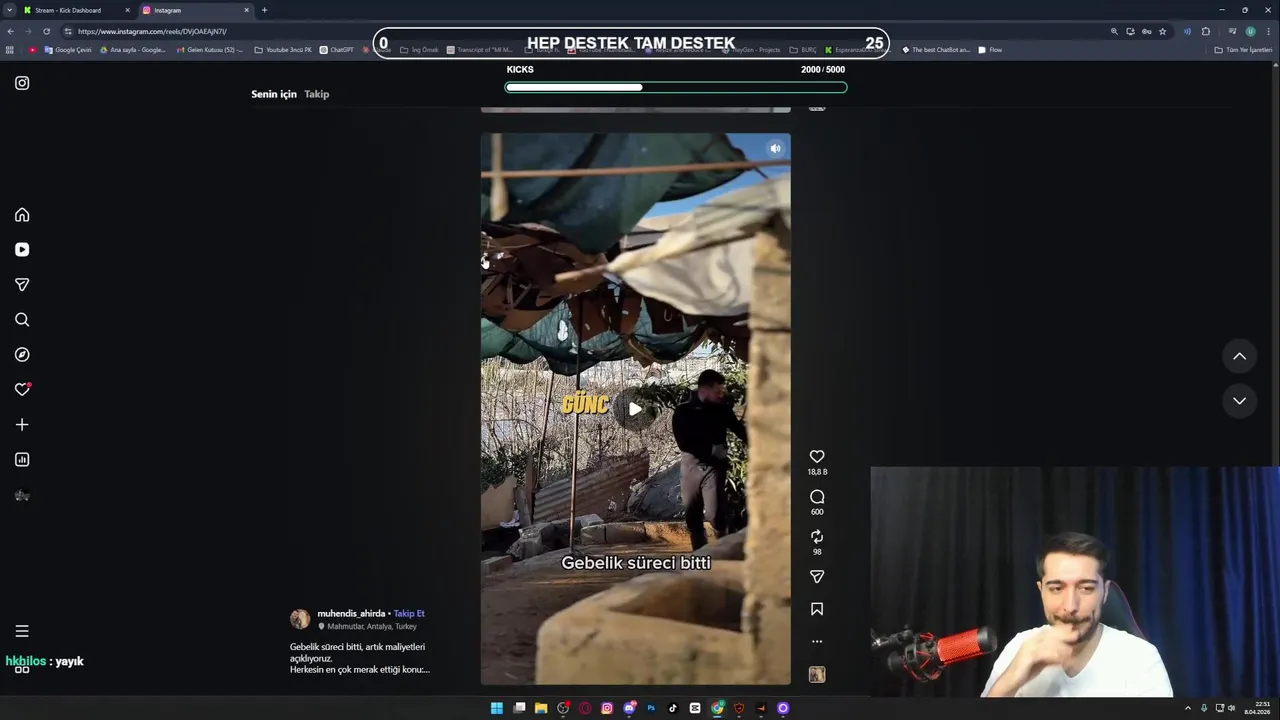The image size is (1280, 720).
Task: Toggle reel sound with the speaker icon
Action: pos(775,148)
